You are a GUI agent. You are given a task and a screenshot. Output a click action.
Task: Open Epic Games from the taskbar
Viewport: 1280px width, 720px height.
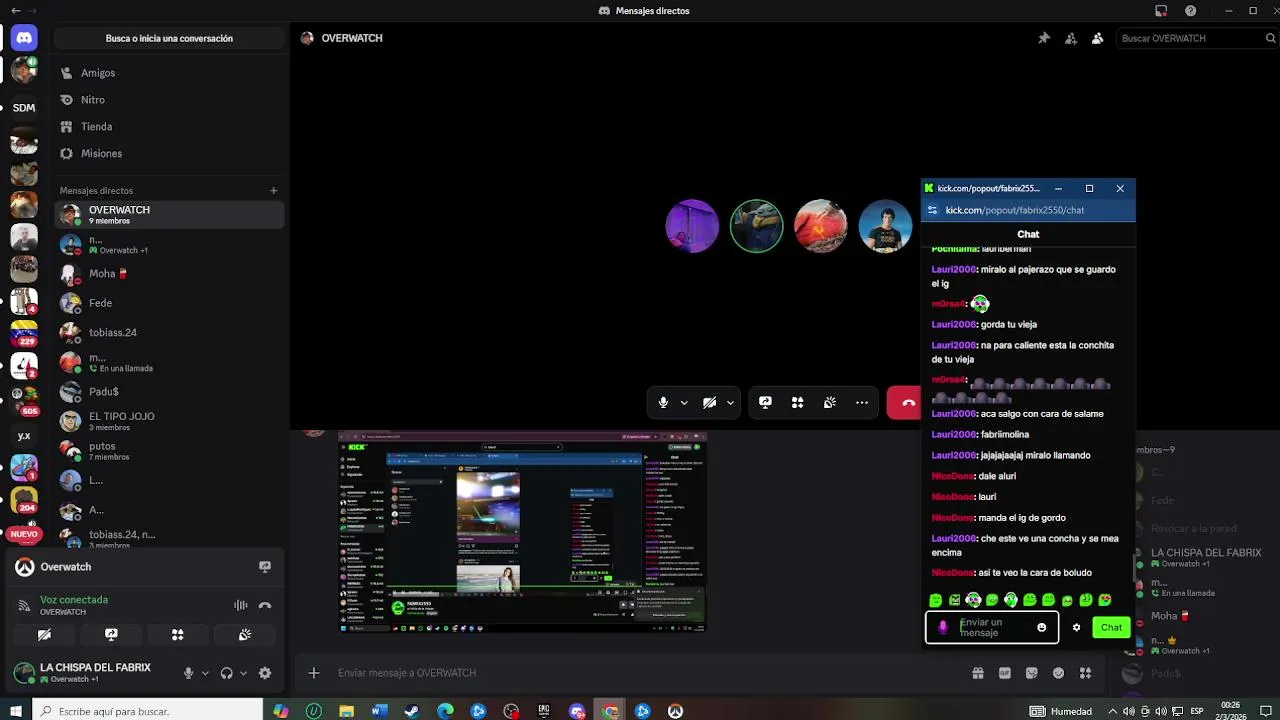point(544,711)
